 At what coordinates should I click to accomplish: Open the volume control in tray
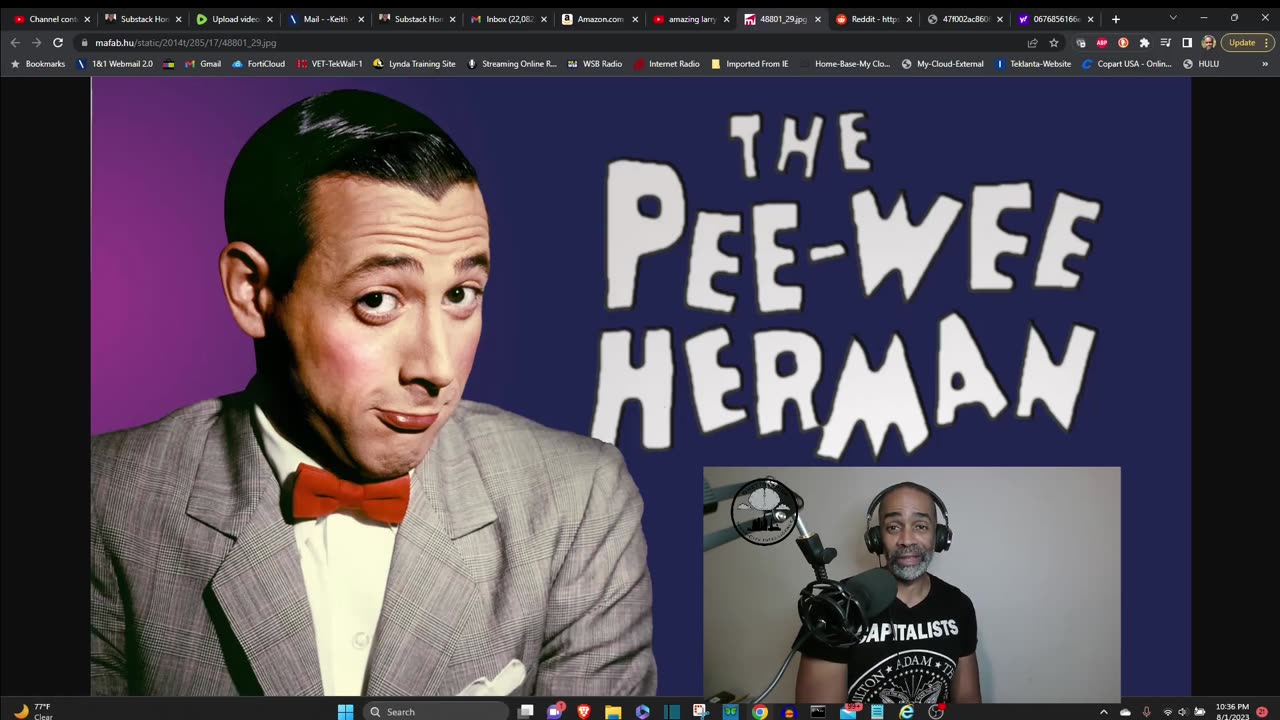click(x=1182, y=712)
